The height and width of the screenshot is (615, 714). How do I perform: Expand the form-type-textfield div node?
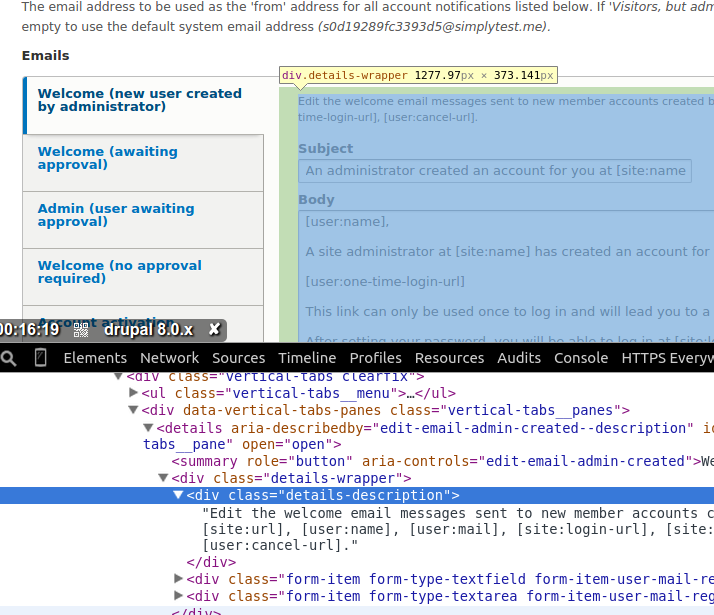(178, 579)
